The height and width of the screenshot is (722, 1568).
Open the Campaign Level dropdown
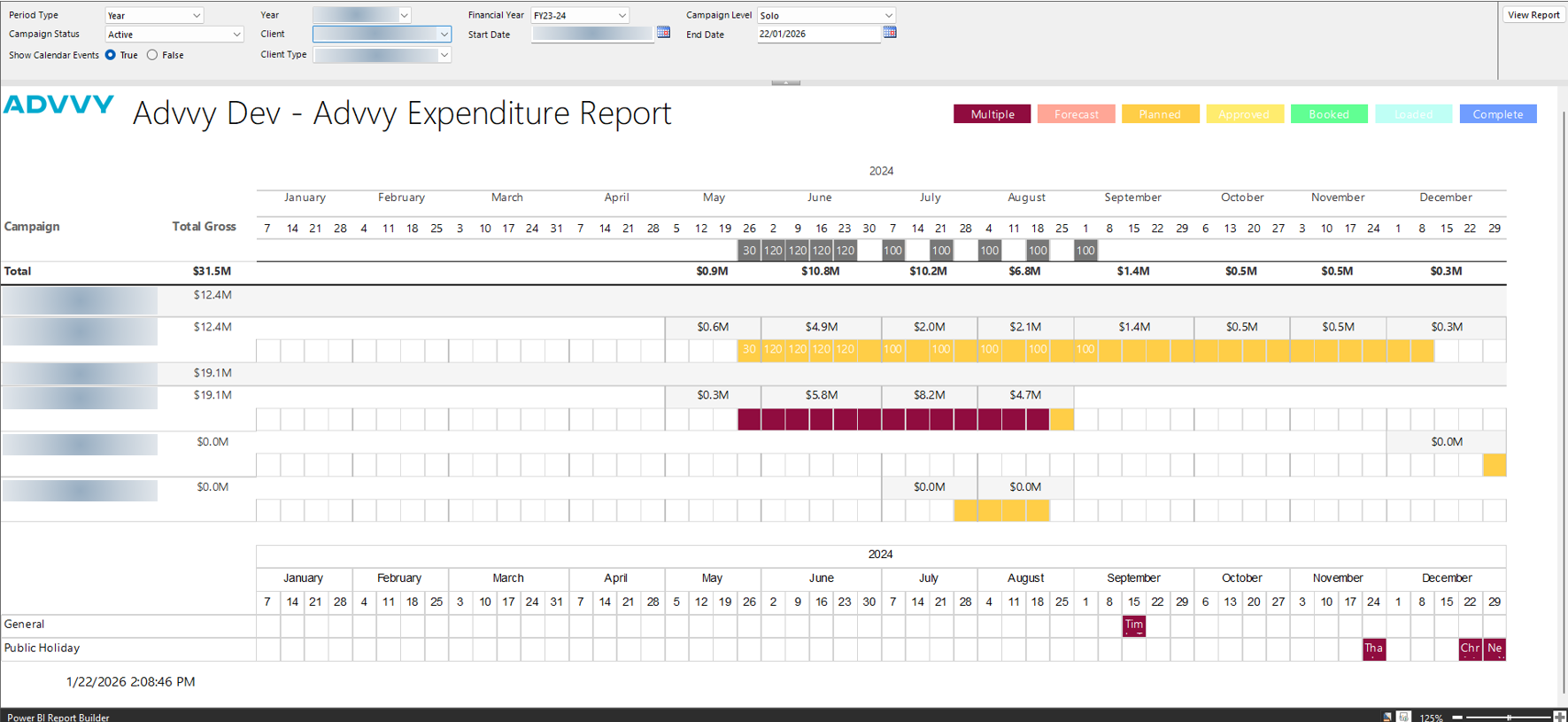point(826,15)
